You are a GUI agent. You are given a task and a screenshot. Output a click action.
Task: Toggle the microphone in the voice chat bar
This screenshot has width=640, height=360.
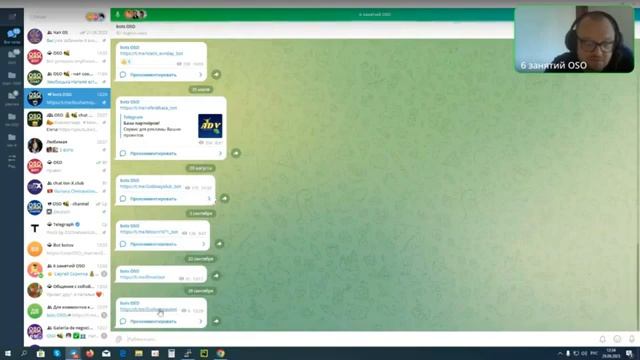coord(118,15)
